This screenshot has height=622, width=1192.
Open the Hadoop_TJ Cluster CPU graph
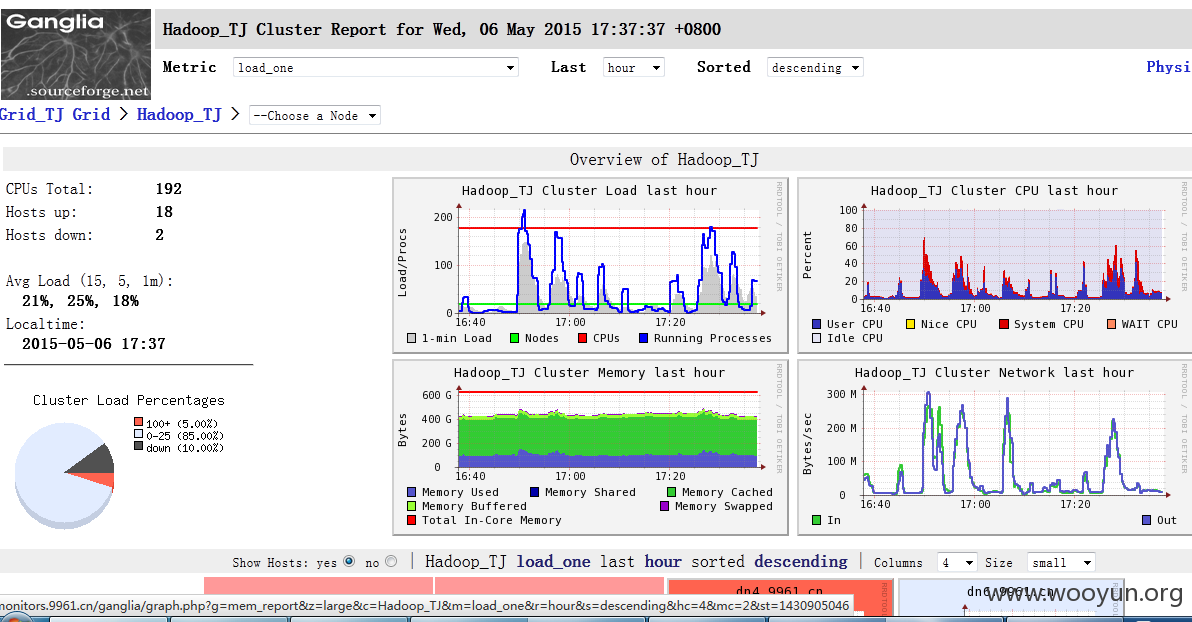(x=994, y=265)
